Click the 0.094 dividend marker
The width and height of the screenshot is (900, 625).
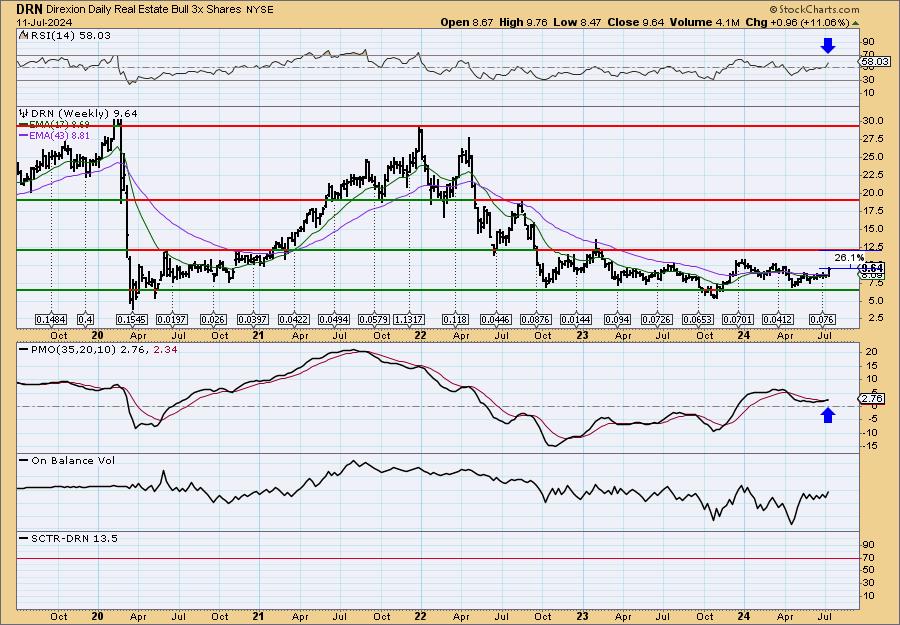coord(618,319)
